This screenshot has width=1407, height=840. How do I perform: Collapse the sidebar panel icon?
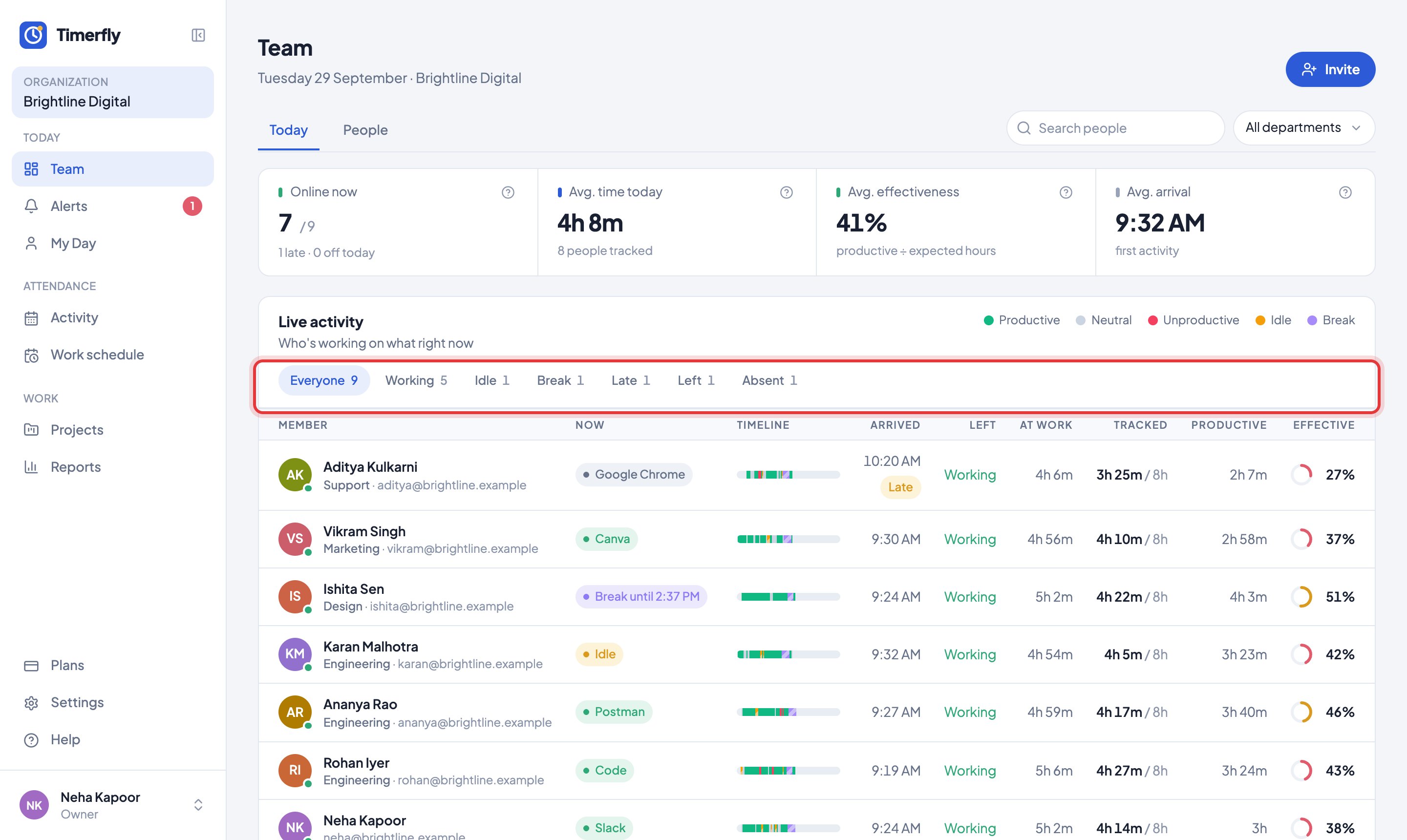coord(198,35)
